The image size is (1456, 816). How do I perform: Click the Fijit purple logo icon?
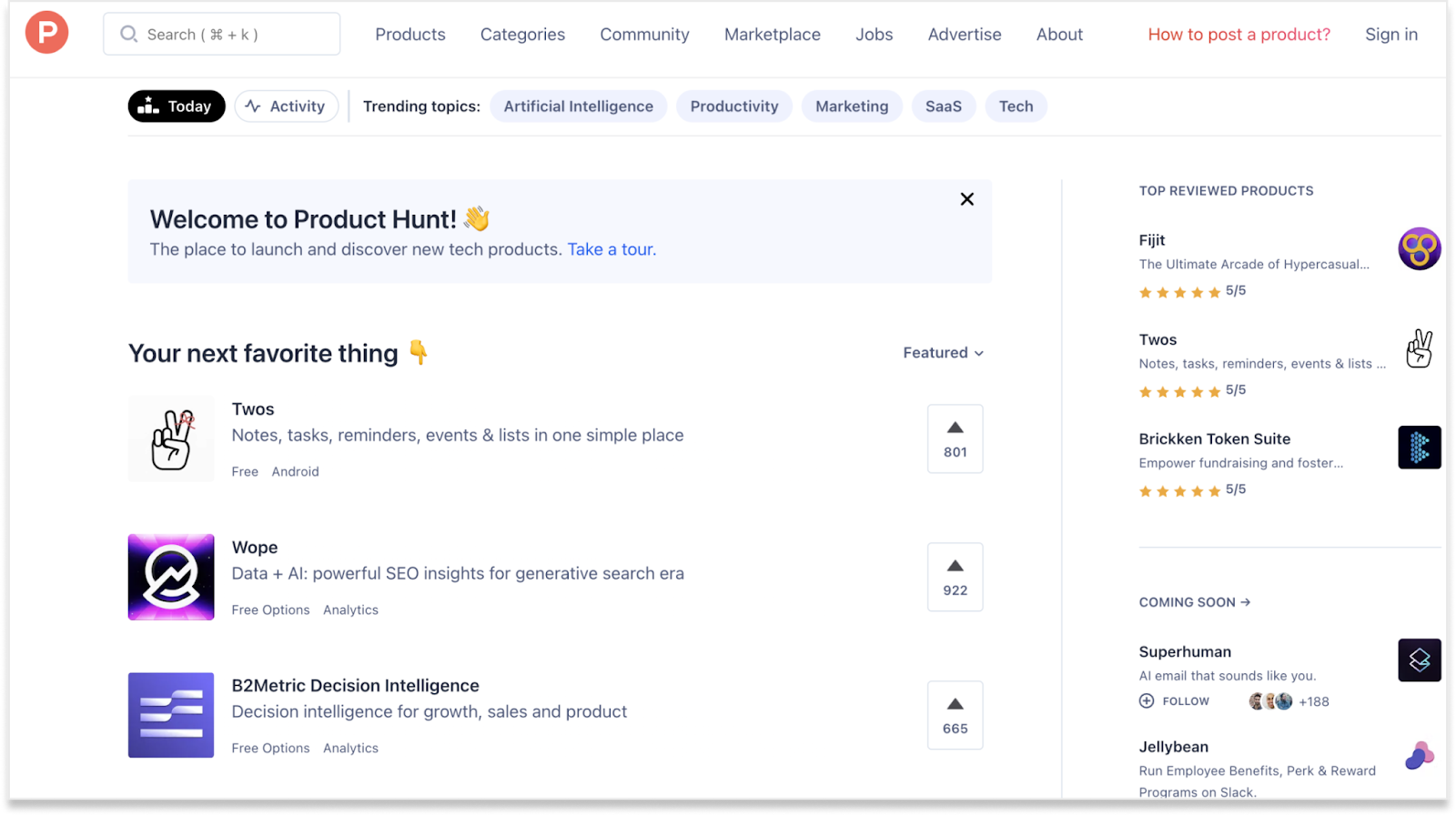click(1420, 248)
